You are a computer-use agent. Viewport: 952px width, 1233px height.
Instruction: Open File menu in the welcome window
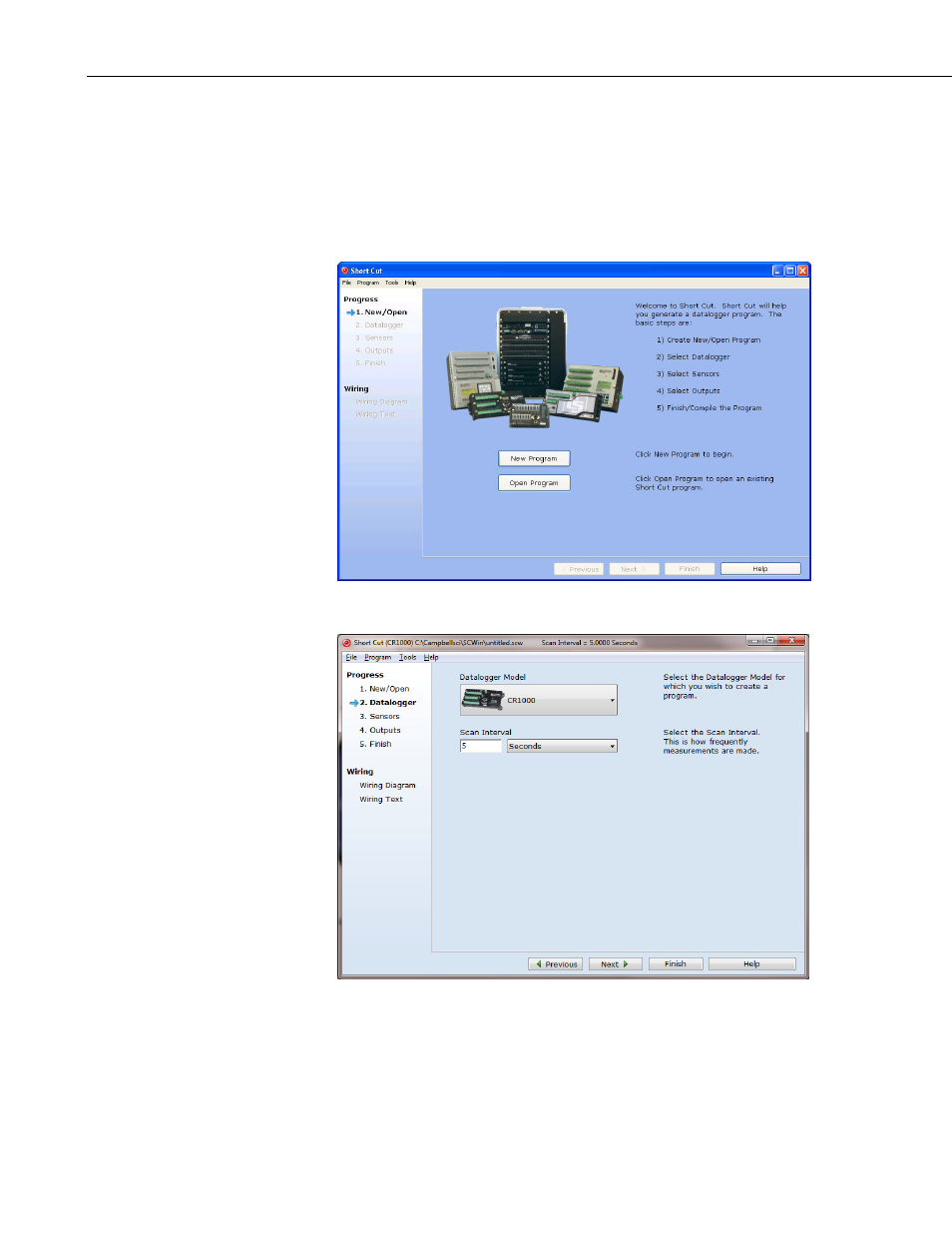[346, 283]
